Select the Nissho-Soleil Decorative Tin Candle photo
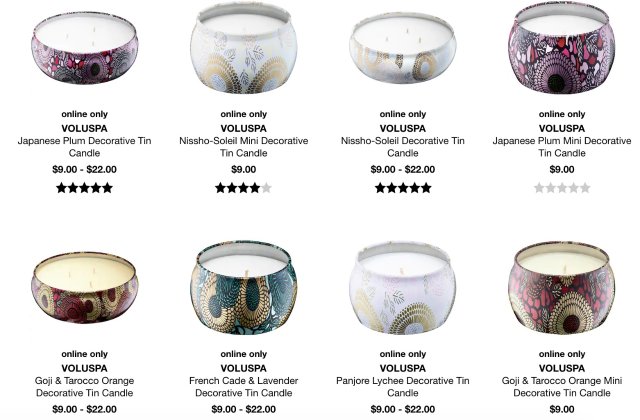Viewport: 640px width, 420px height. (x=403, y=48)
